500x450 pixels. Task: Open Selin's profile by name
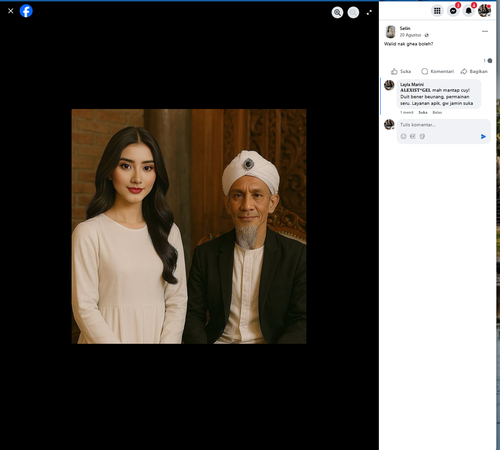(405, 28)
